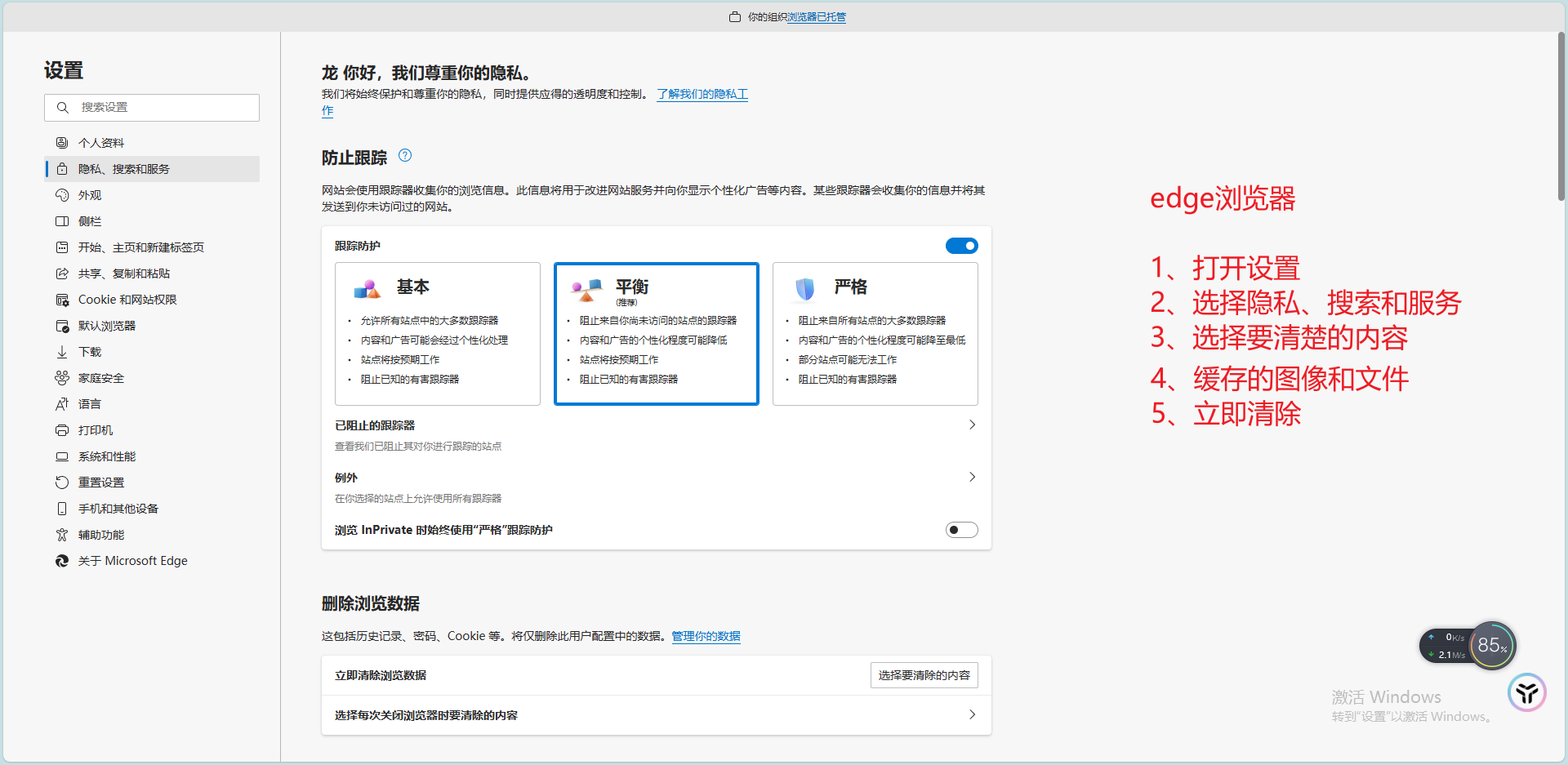Open Cookie 和网站权限 settings
This screenshot has width=1568, height=765.
pyautogui.click(x=152, y=300)
